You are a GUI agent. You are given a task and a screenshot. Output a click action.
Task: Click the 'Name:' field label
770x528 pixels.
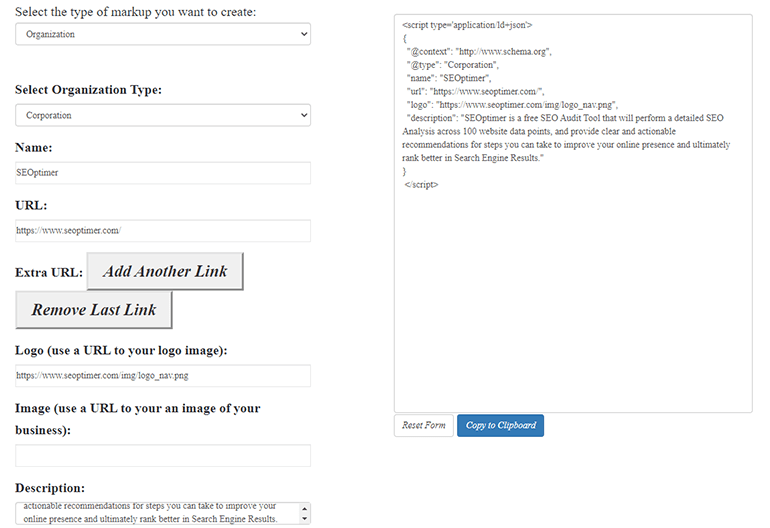click(x=33, y=148)
